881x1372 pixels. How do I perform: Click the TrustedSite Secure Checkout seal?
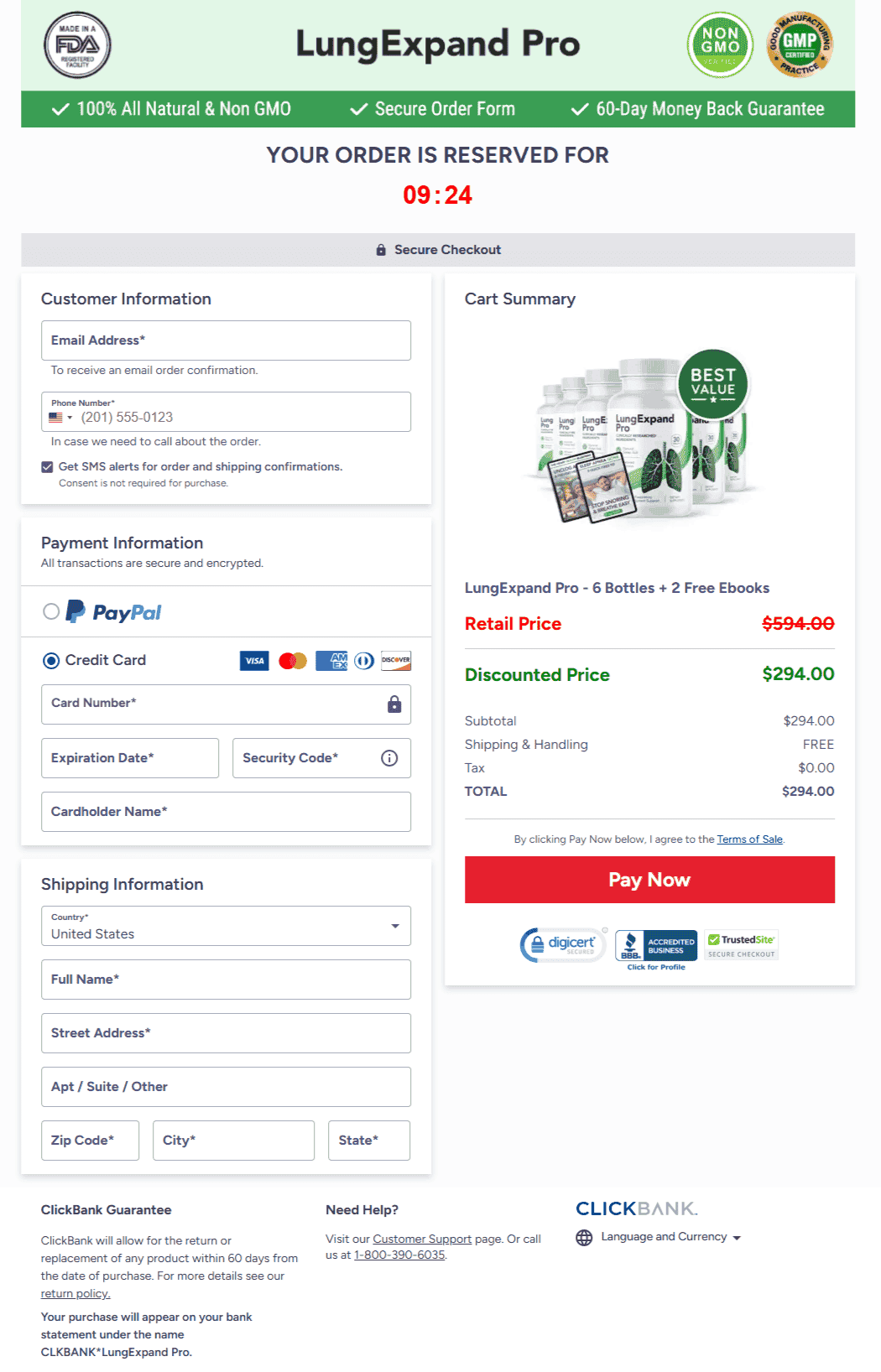tap(741, 944)
